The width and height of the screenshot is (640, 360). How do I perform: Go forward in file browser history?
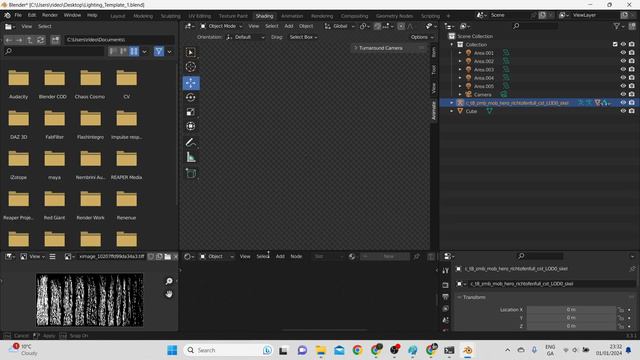[x=19, y=40]
